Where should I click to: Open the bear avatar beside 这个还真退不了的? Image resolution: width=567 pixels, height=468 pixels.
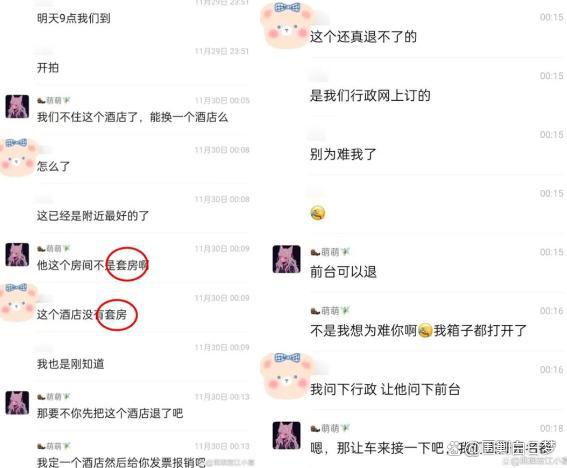click(x=286, y=25)
